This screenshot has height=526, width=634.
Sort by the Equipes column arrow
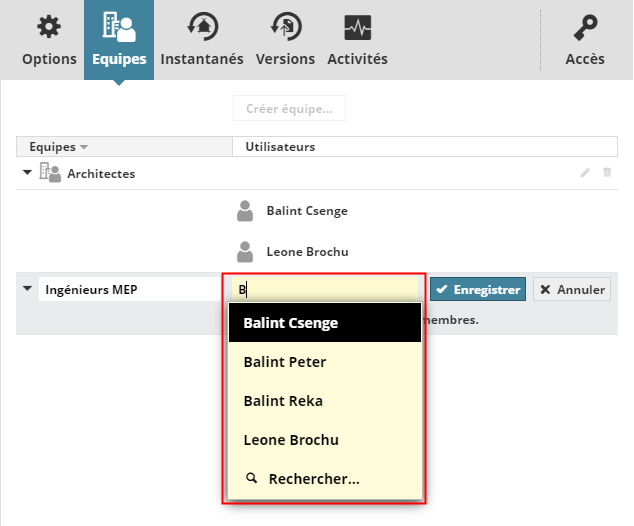point(84,147)
